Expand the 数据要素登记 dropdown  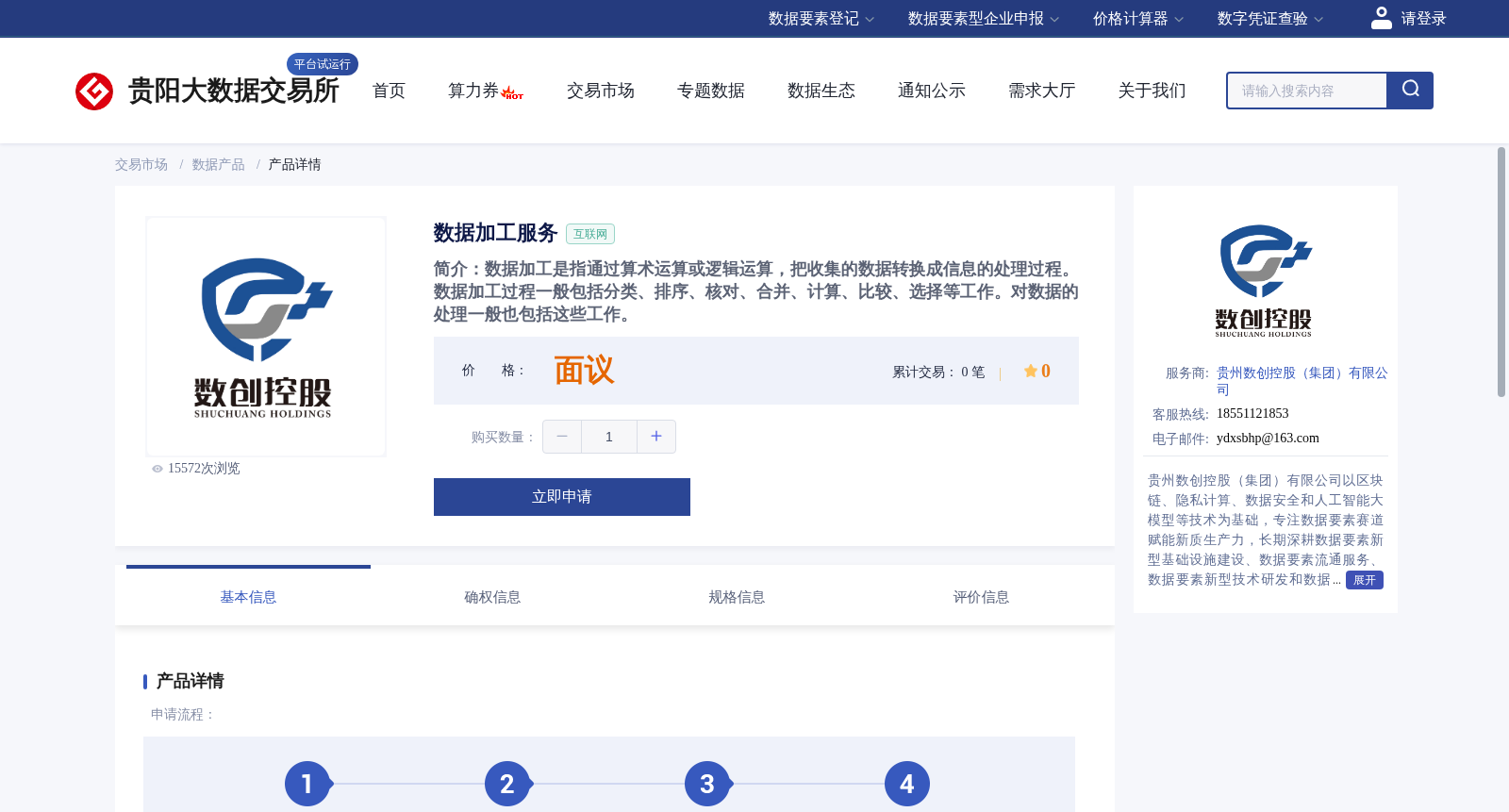(821, 19)
